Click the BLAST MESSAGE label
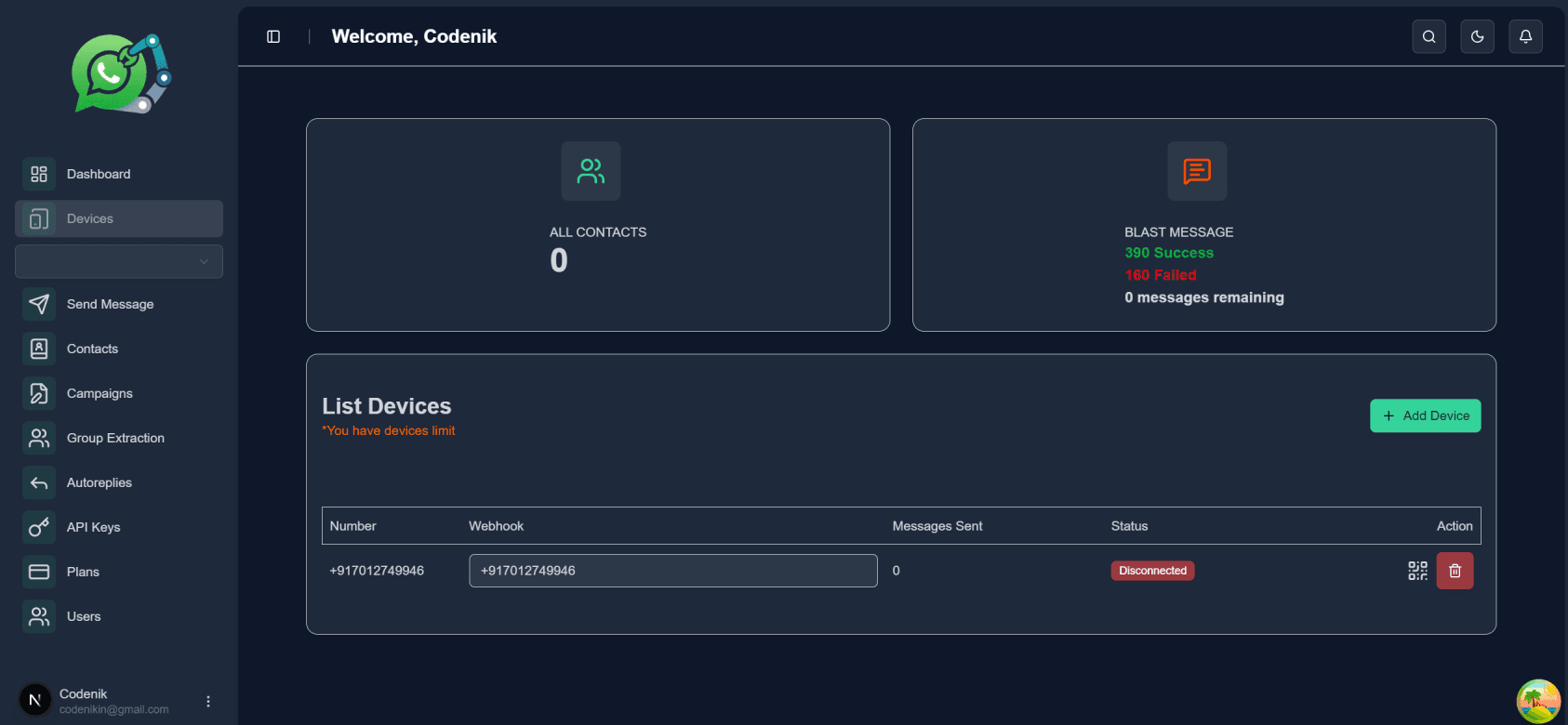Image resolution: width=1568 pixels, height=725 pixels. tap(1179, 232)
